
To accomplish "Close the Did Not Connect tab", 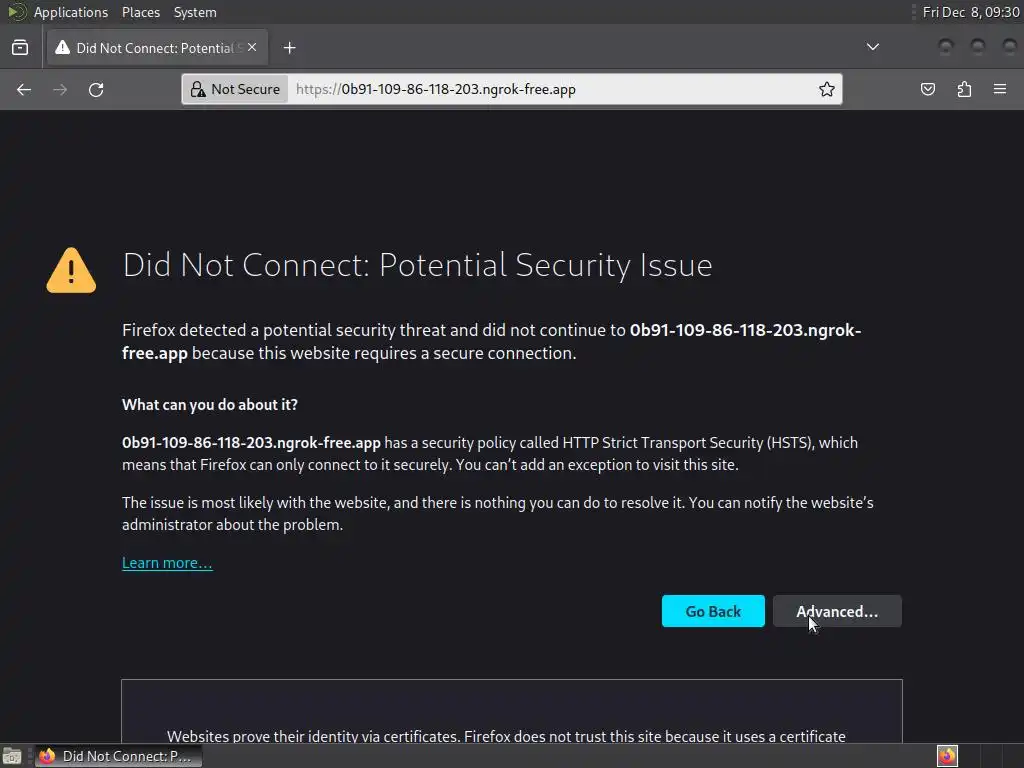I will point(252,47).
